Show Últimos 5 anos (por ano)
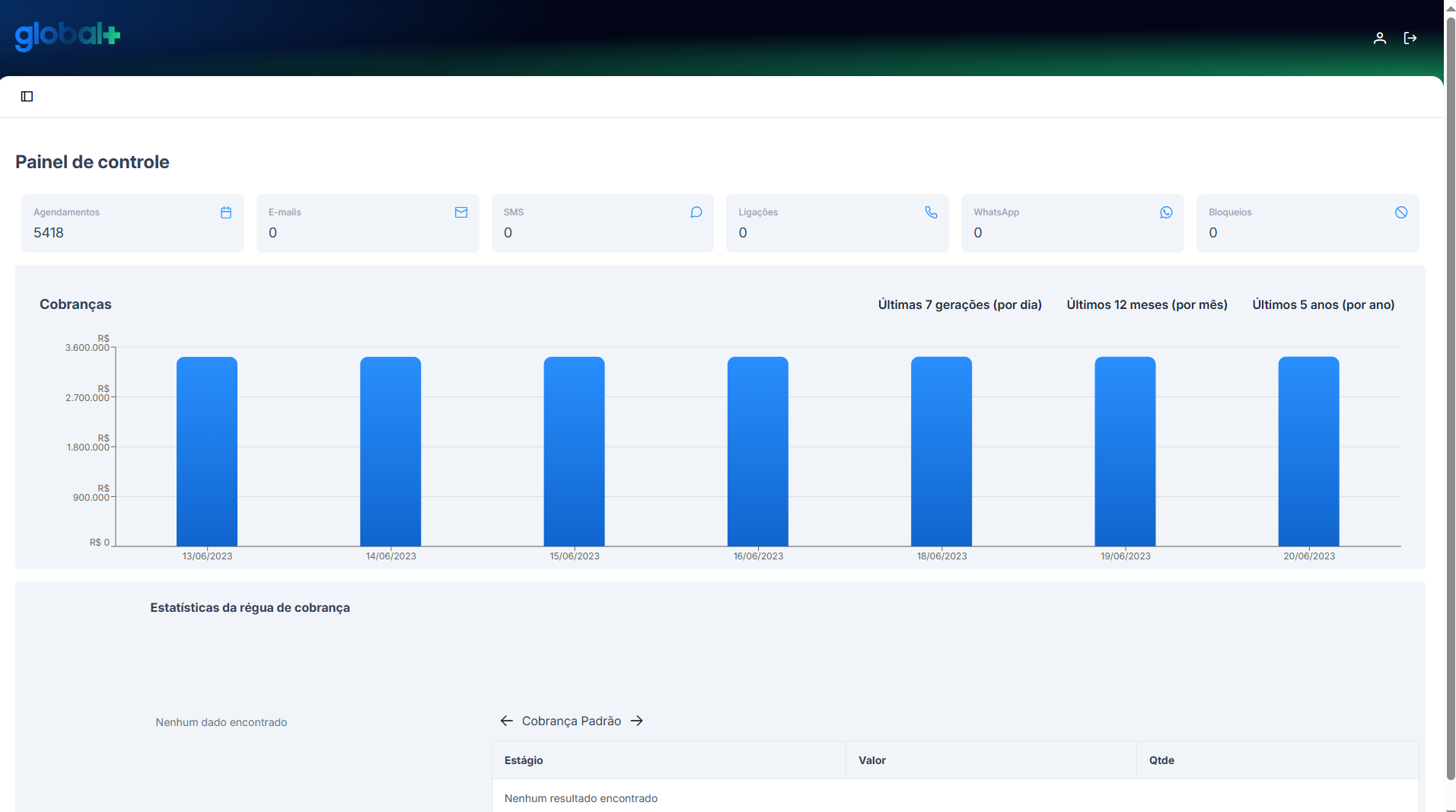This screenshot has width=1456, height=812. coord(1324,305)
